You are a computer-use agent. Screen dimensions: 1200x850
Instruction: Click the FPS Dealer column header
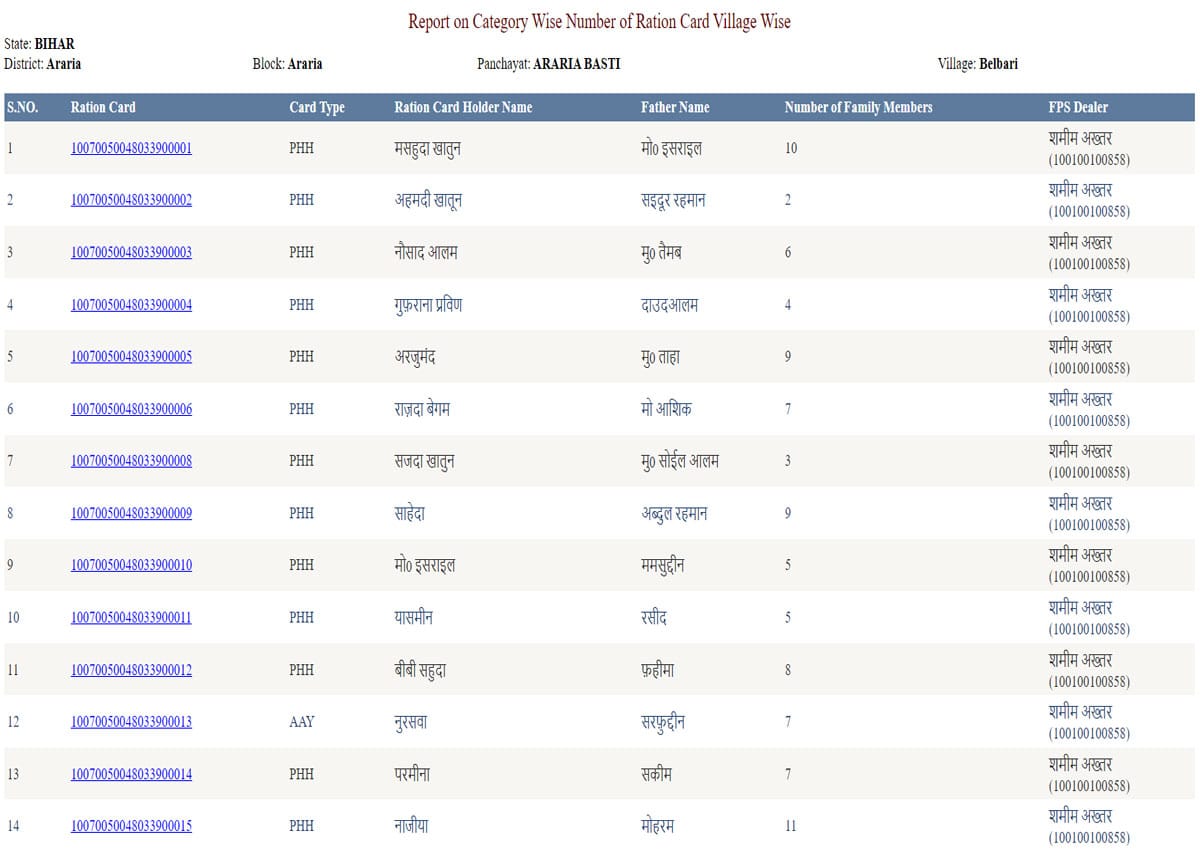click(1078, 107)
